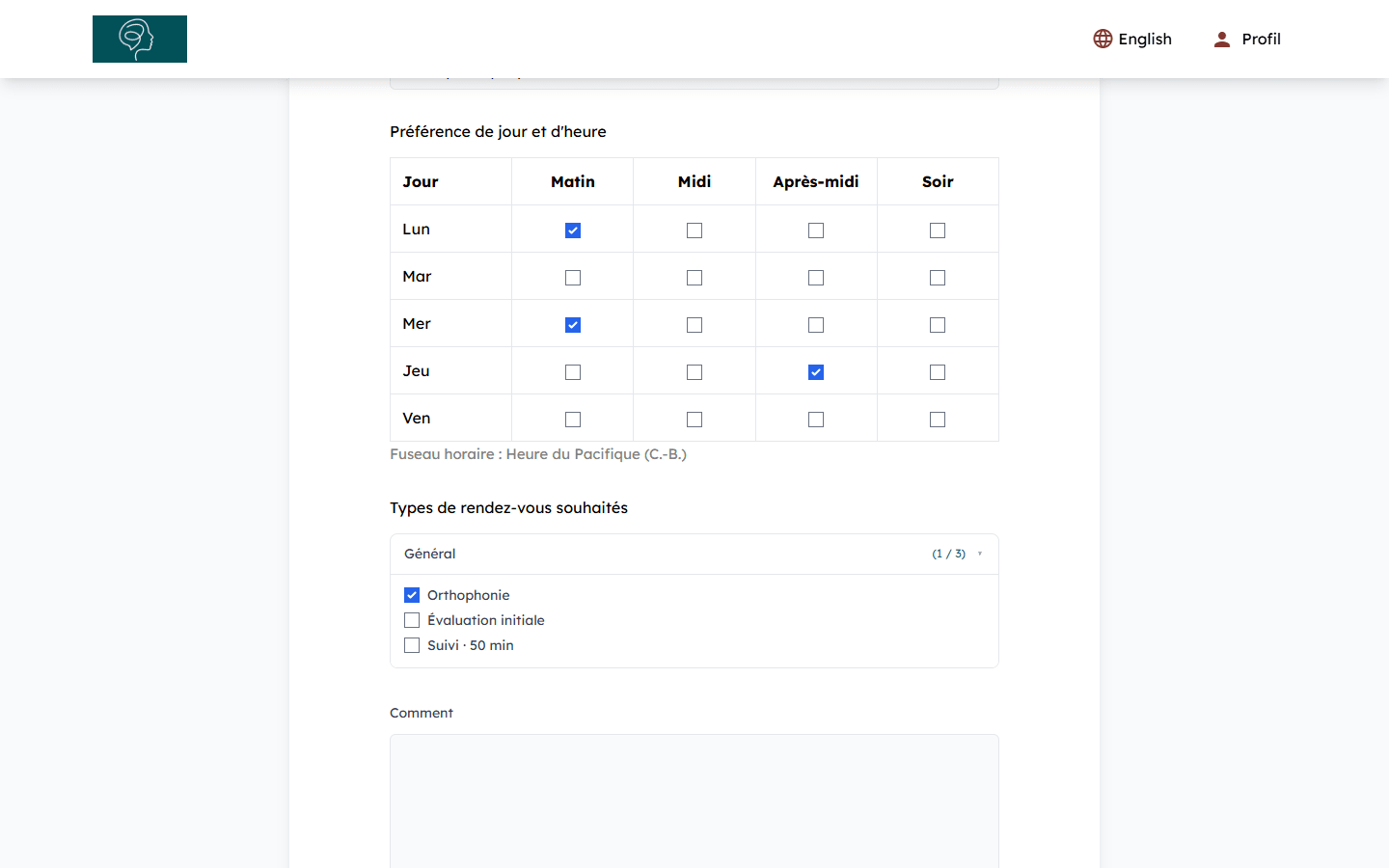Uncheck the Orthophonie option
The width and height of the screenshot is (1389, 868).
pyautogui.click(x=412, y=595)
